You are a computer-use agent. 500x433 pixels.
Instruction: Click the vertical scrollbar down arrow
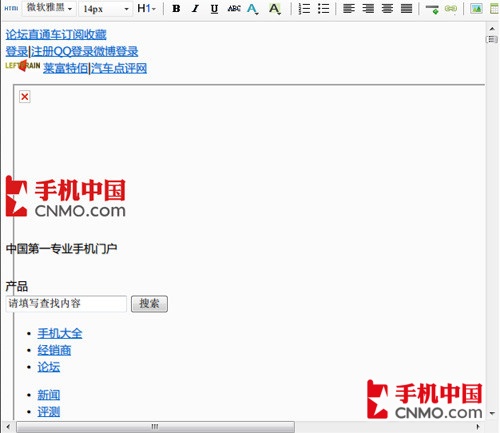[x=492, y=414]
